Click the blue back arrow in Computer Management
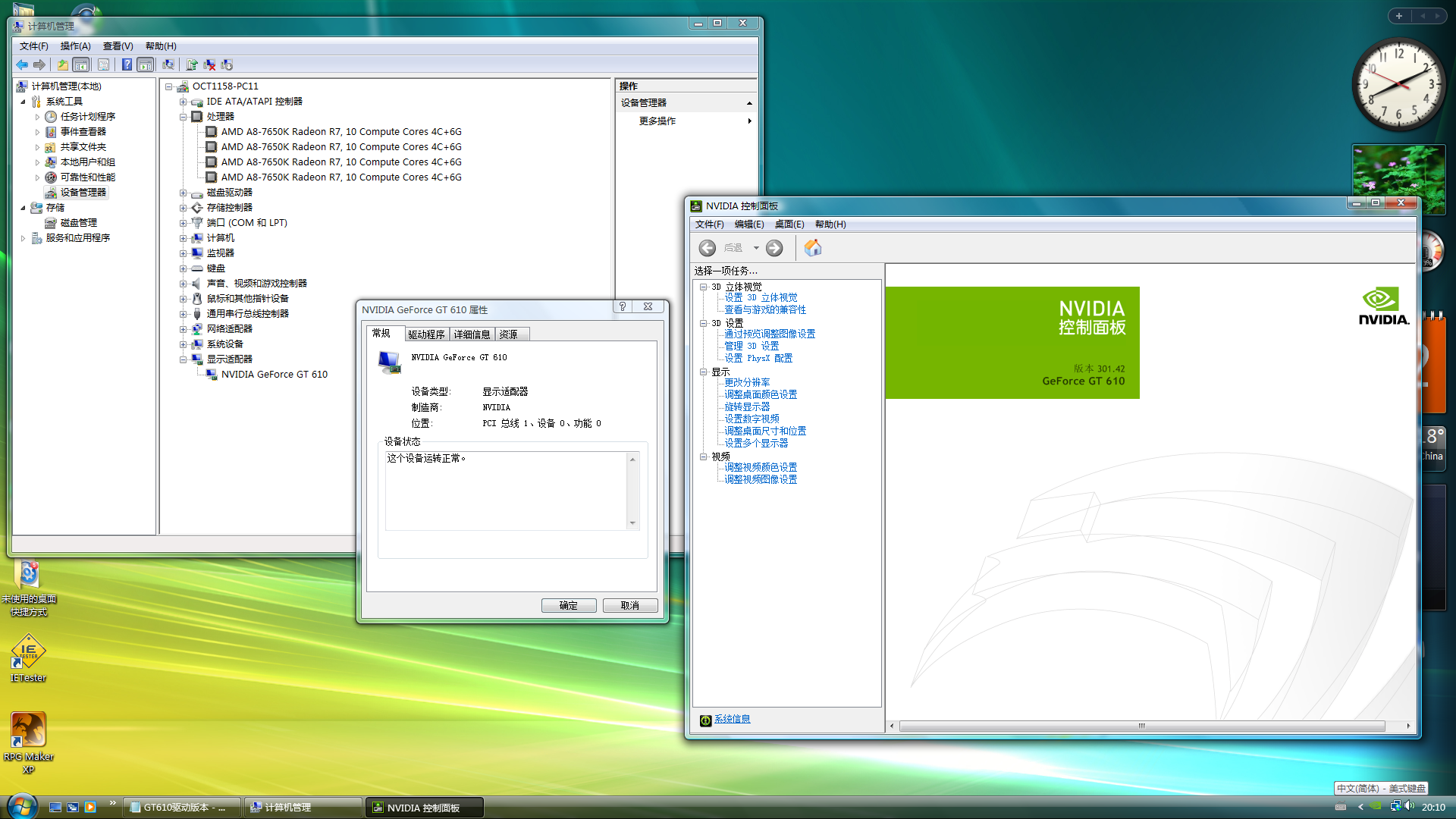Screen dimensions: 1456x819 pyautogui.click(x=22, y=65)
